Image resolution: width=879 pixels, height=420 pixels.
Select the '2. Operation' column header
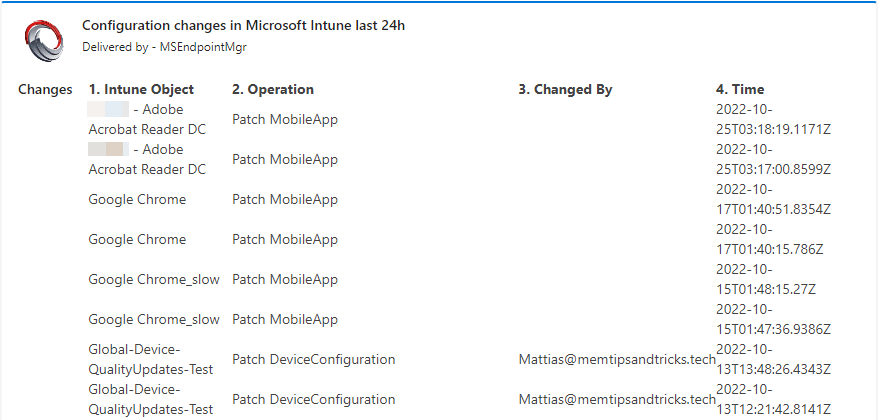pos(273,89)
